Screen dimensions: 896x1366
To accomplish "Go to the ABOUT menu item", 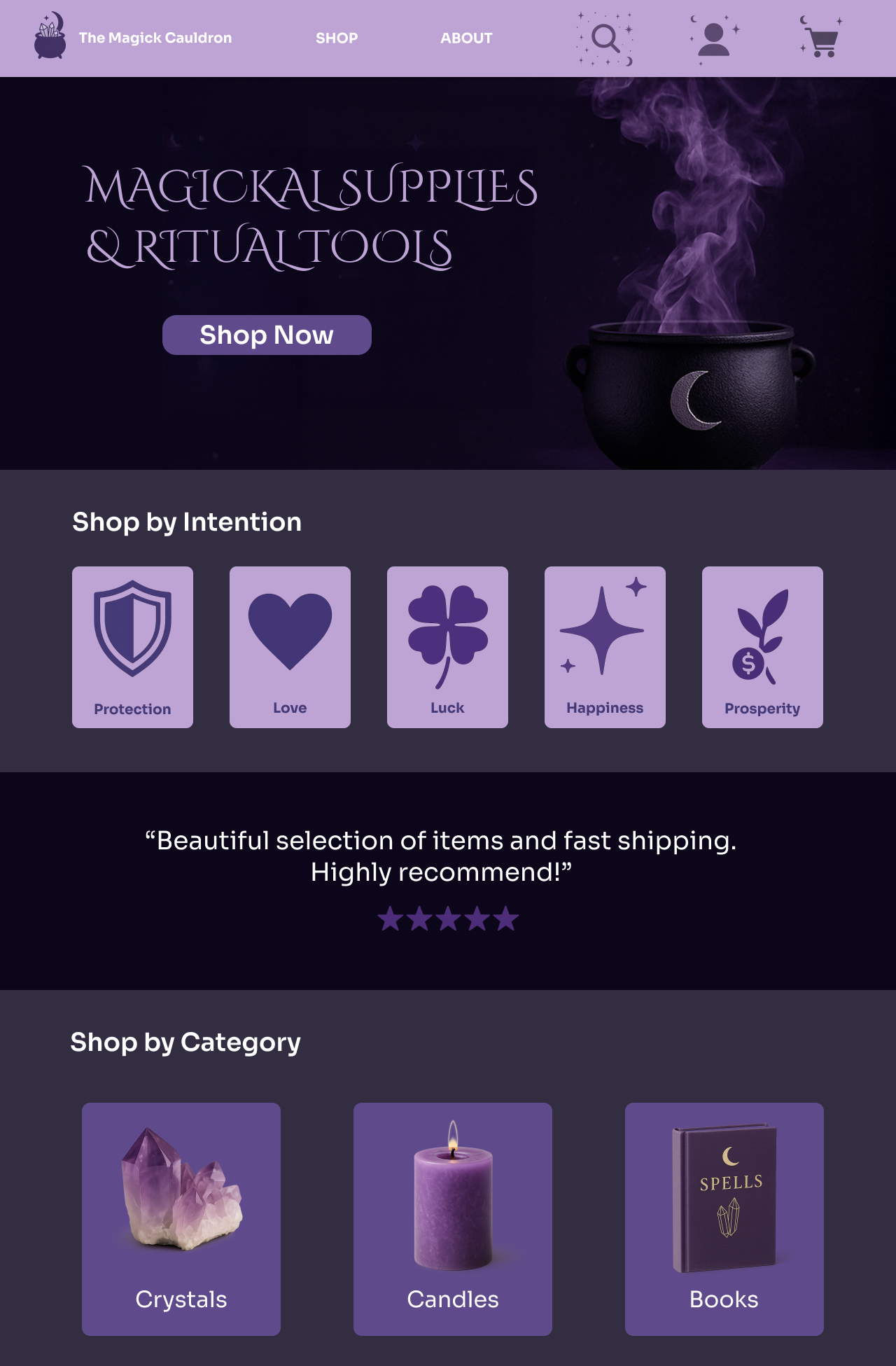I will point(466,38).
